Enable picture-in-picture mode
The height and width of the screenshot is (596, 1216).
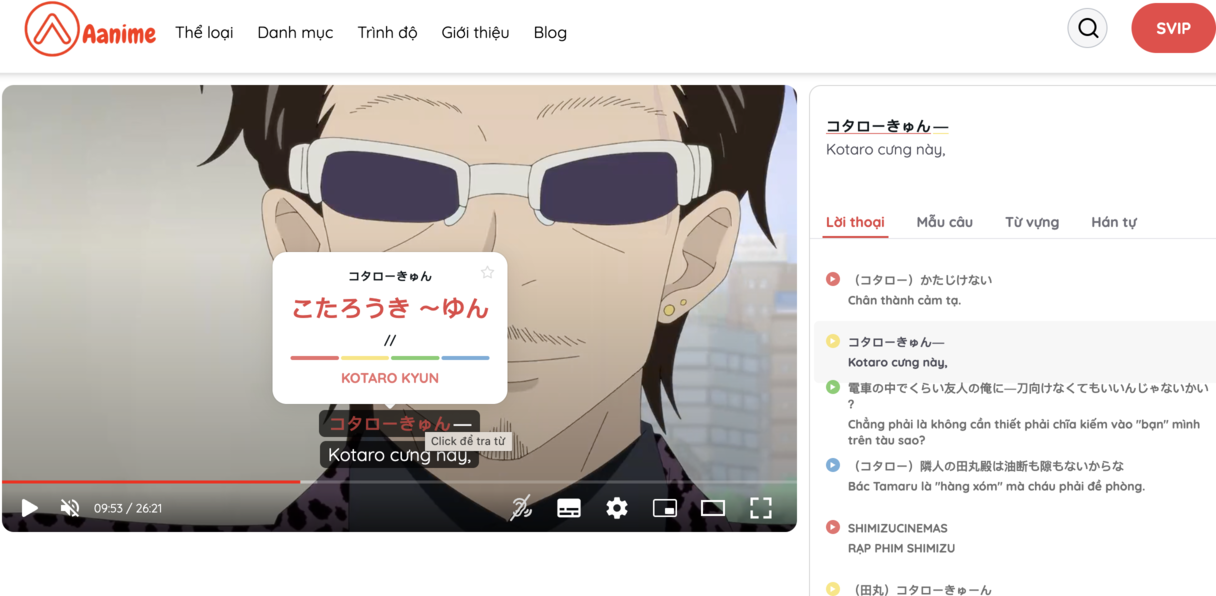[665, 508]
